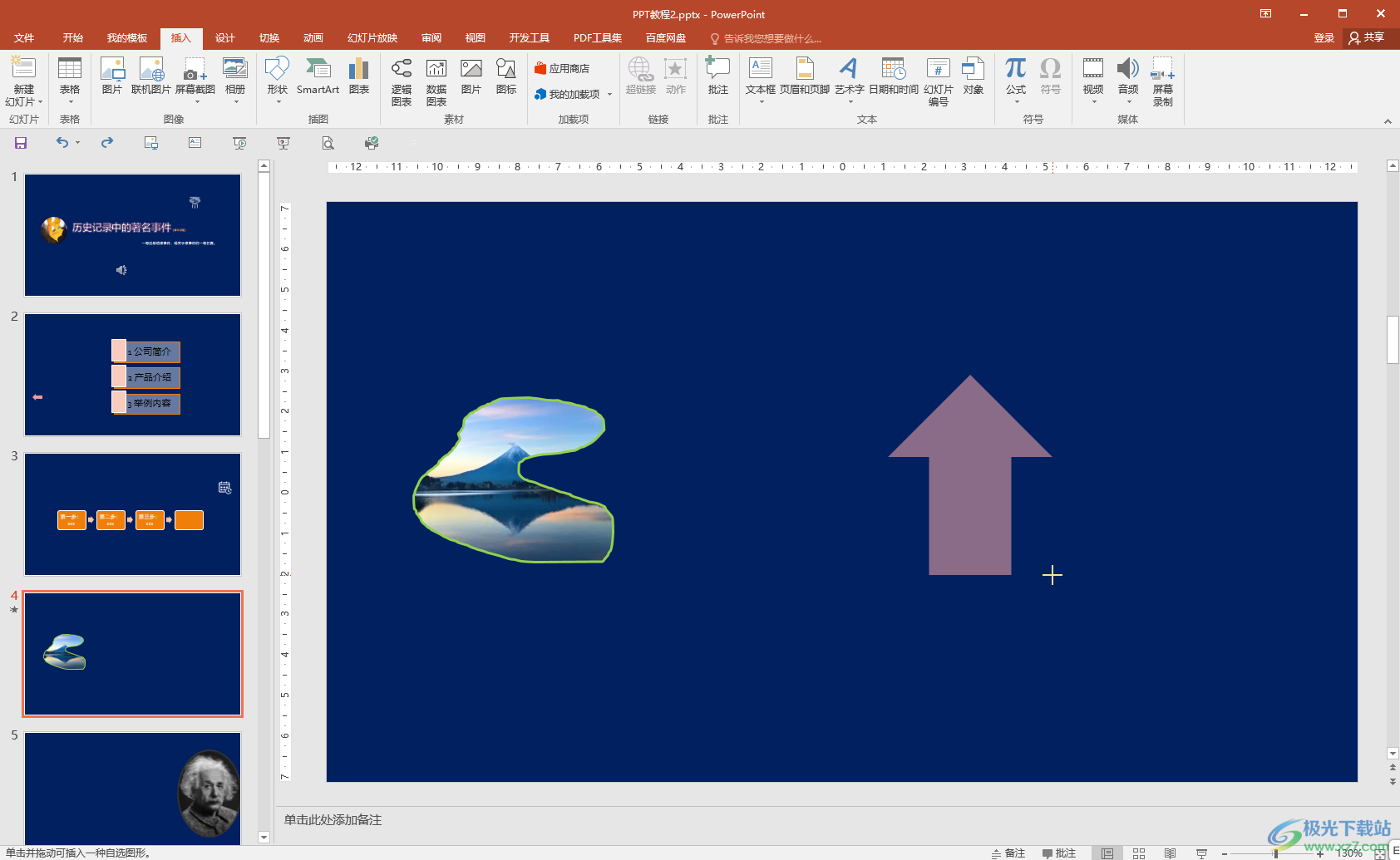Click the Tell me search box
The width and height of the screenshot is (1400, 860).
coord(766,38)
